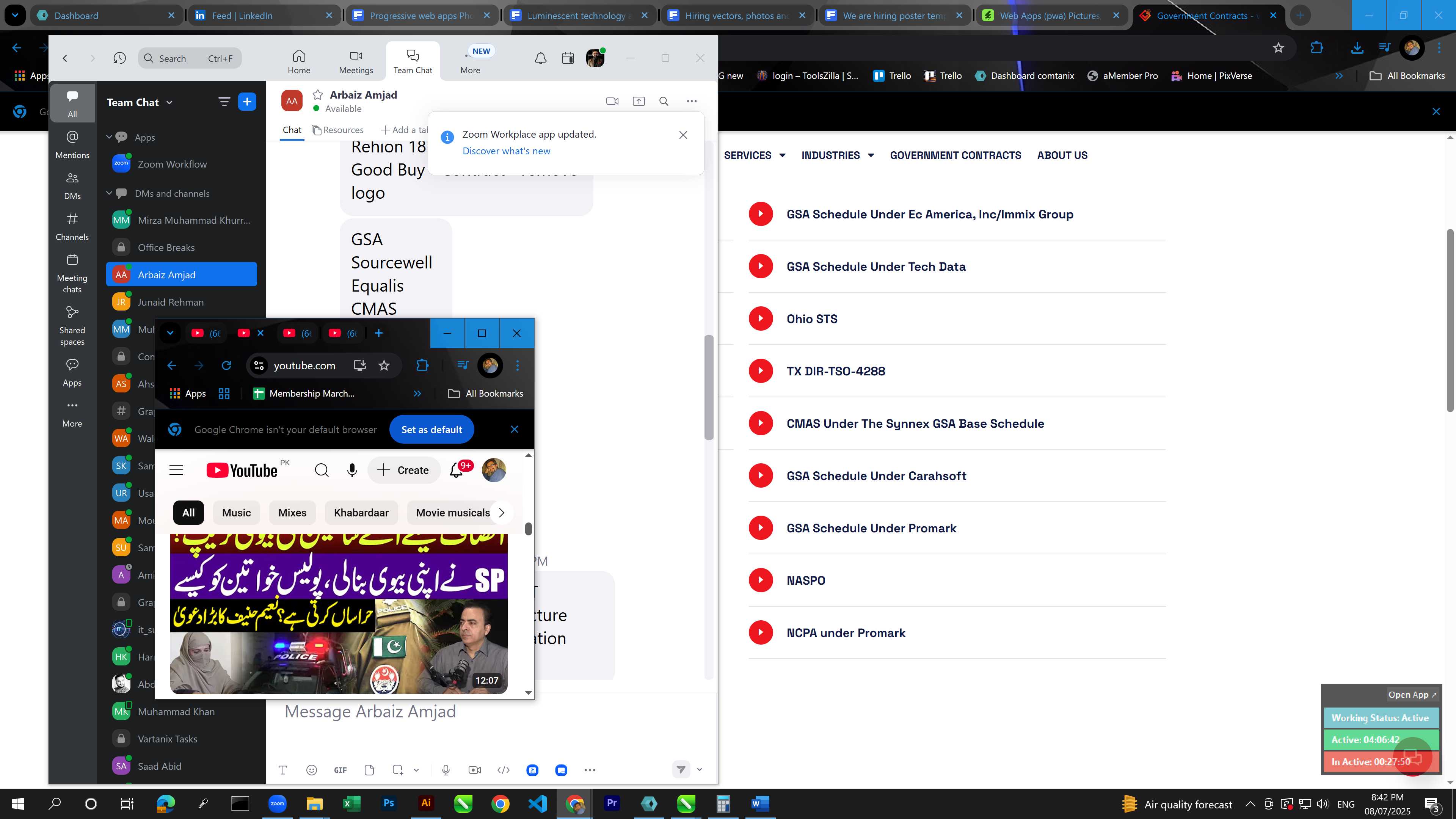
Task: Attach file in message toolbar
Action: point(369,770)
